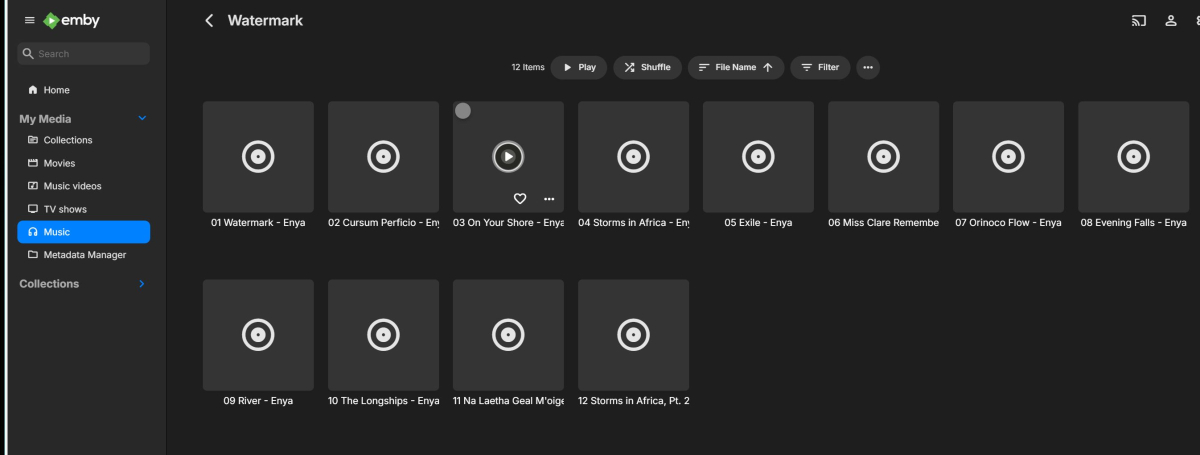Click the '11 Na Laetha Geal M'oige' title
Viewport: 1200px width, 455px height.
[x=508, y=401]
